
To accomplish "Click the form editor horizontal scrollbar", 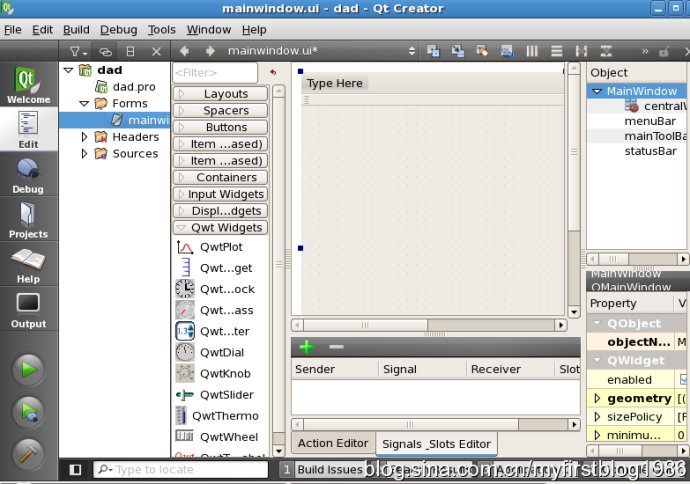I will [365, 325].
